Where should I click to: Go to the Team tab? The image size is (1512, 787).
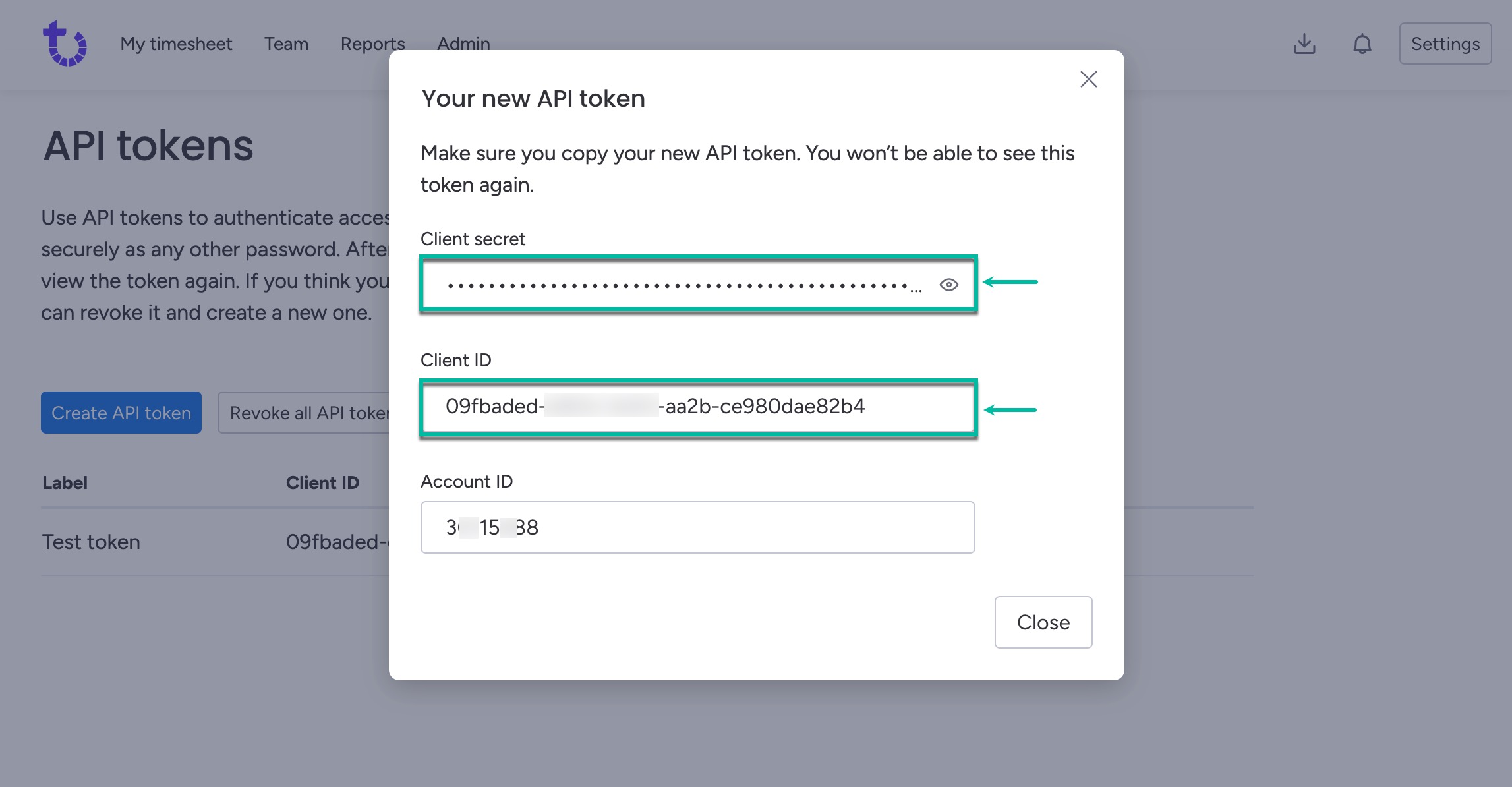click(x=286, y=44)
